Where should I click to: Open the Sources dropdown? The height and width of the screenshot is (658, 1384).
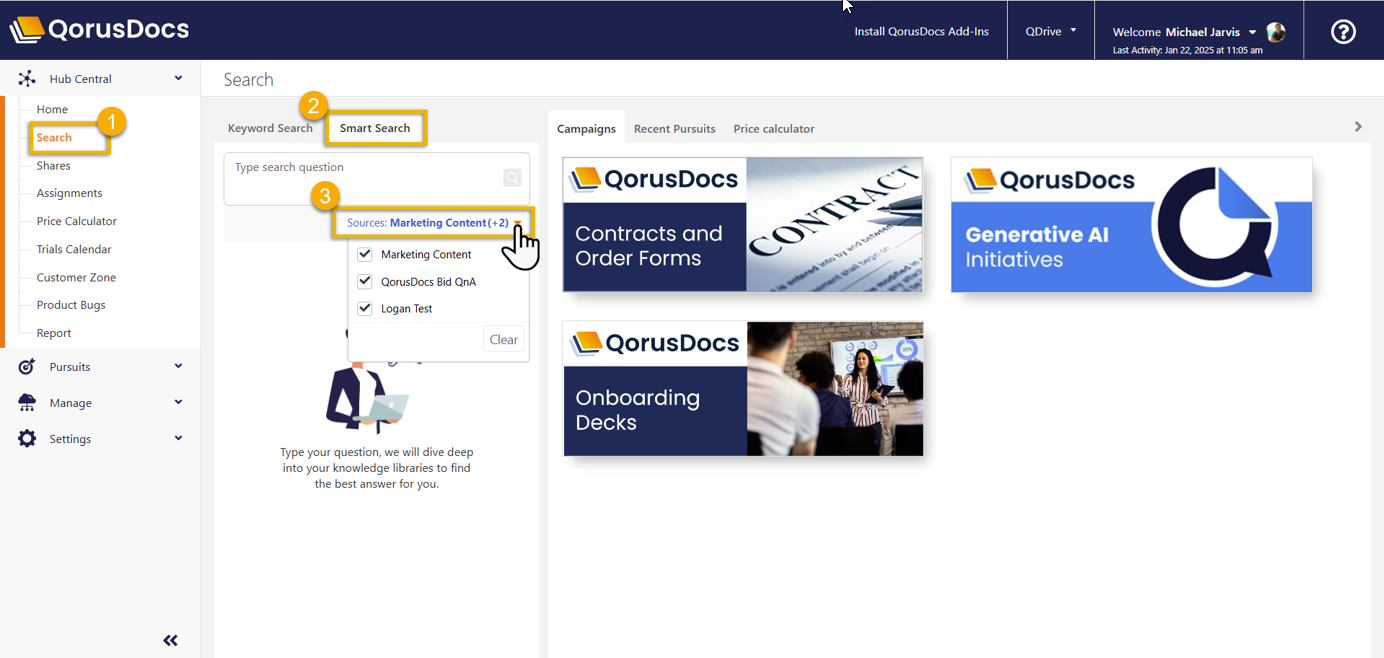[434, 223]
